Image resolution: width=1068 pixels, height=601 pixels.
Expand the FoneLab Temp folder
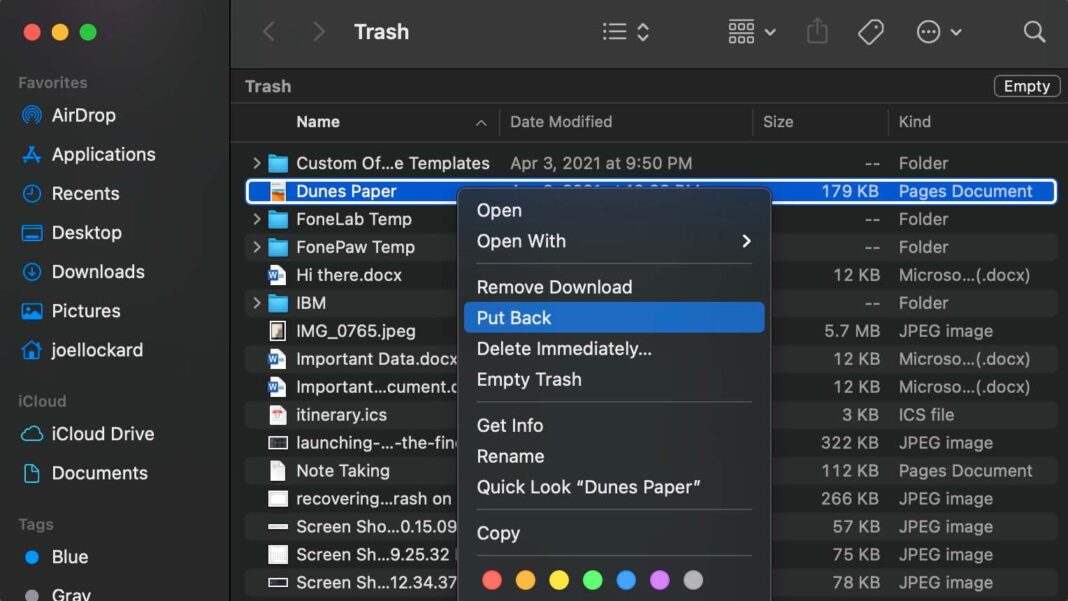point(258,219)
